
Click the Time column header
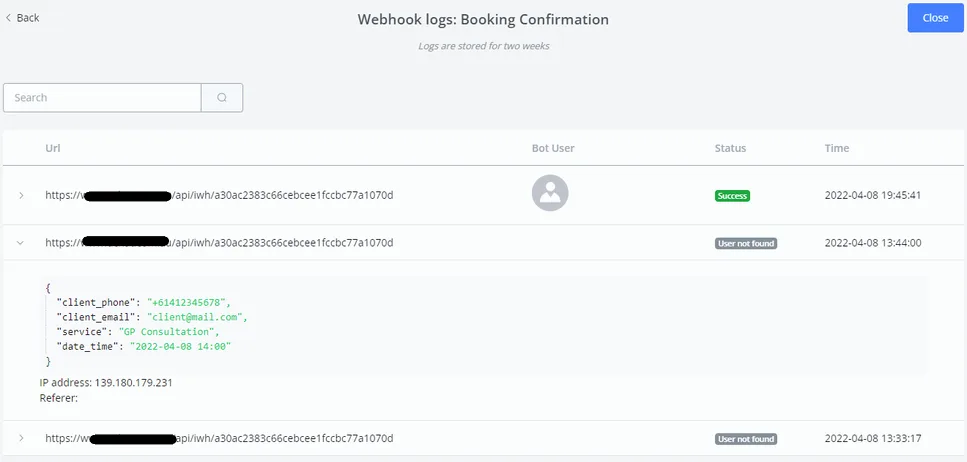[837, 148]
